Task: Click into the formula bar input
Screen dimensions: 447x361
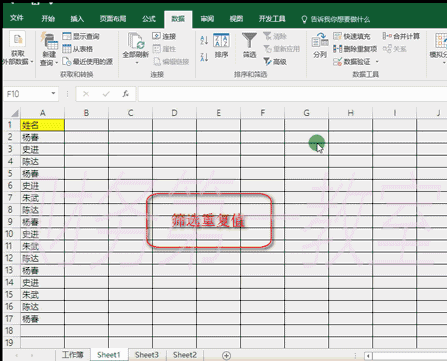Action: pyautogui.click(x=292, y=94)
